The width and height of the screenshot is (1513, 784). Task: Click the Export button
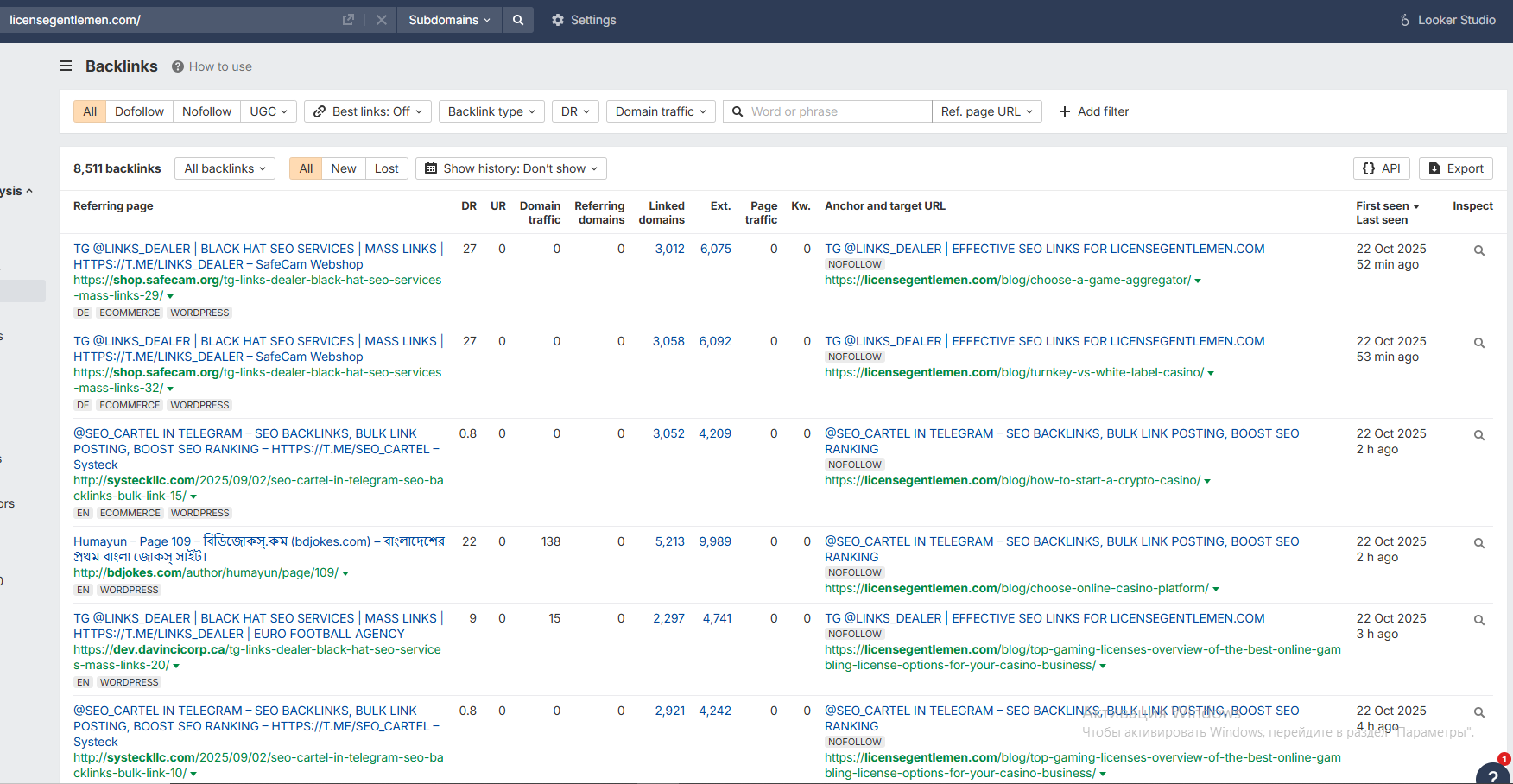pos(1455,168)
